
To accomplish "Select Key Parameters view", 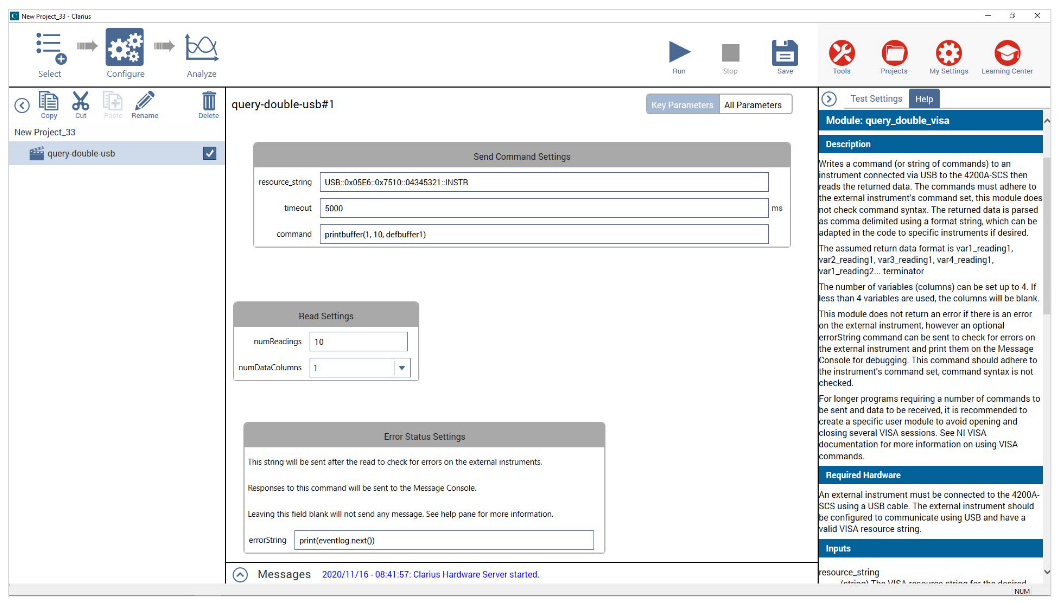I will 682,105.
